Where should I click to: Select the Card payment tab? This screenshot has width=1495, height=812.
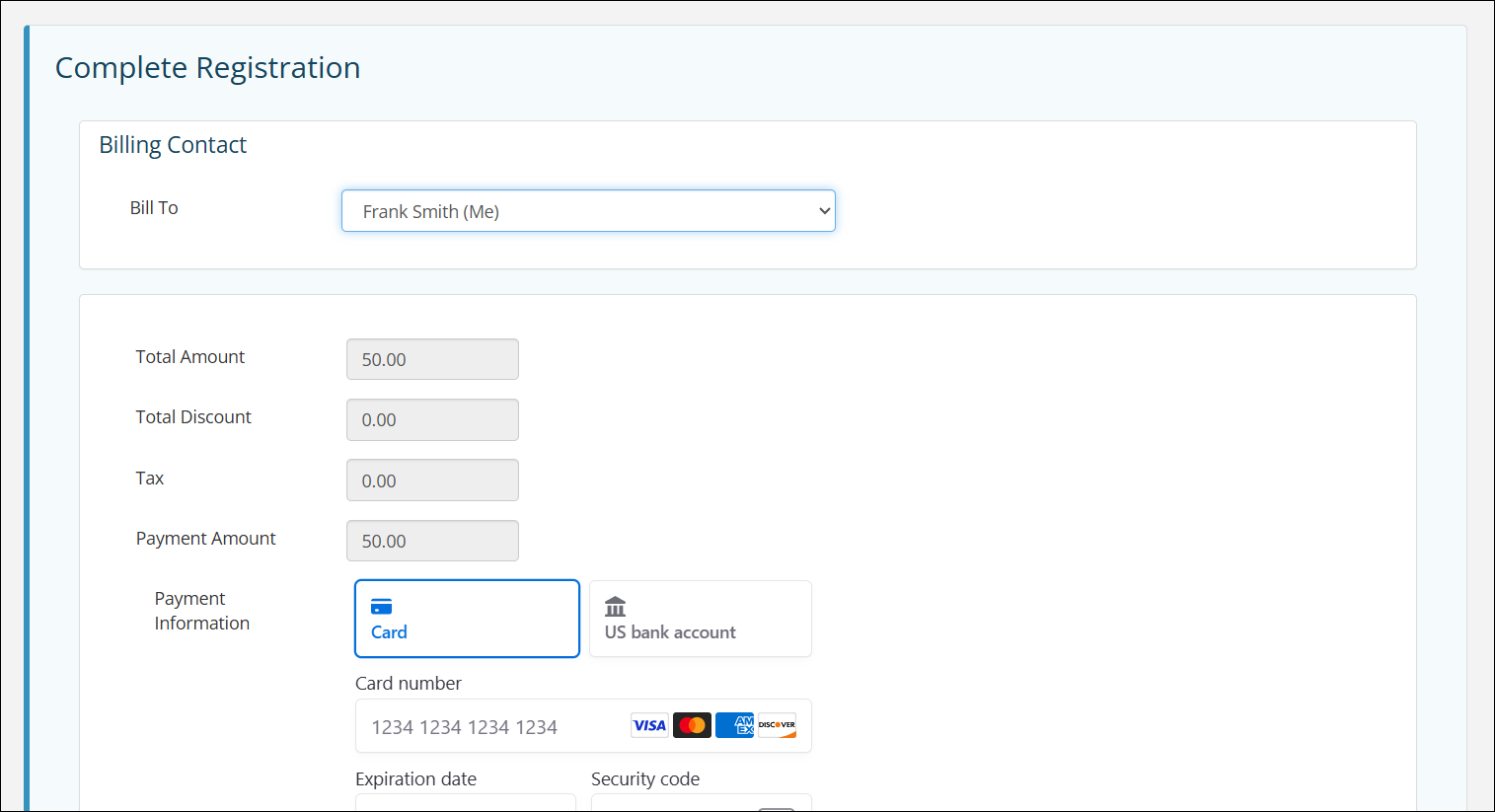tap(467, 619)
